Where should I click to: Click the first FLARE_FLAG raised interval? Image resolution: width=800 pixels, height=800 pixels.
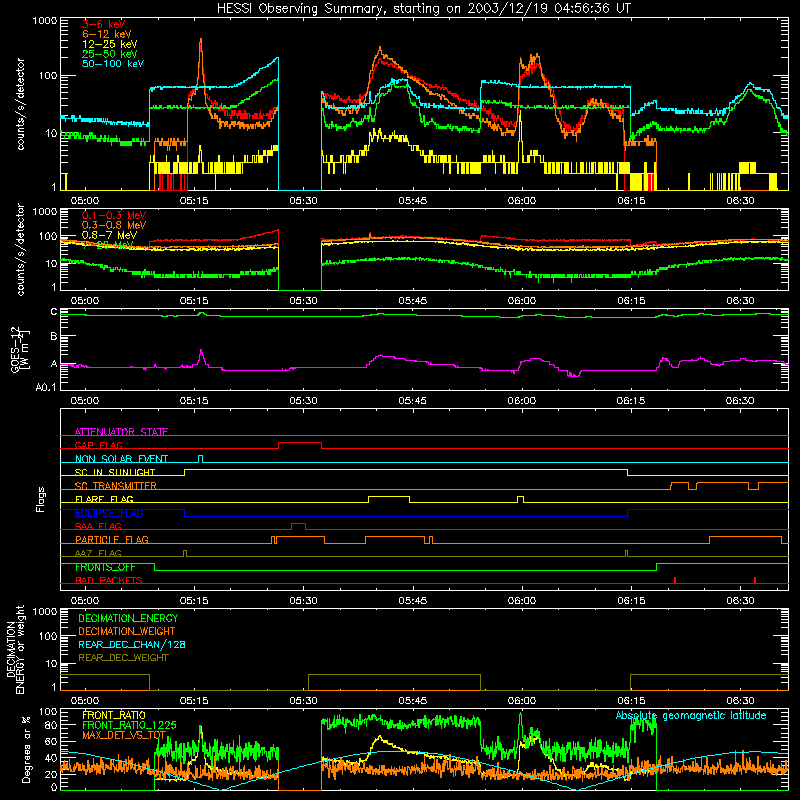[x=389, y=497]
